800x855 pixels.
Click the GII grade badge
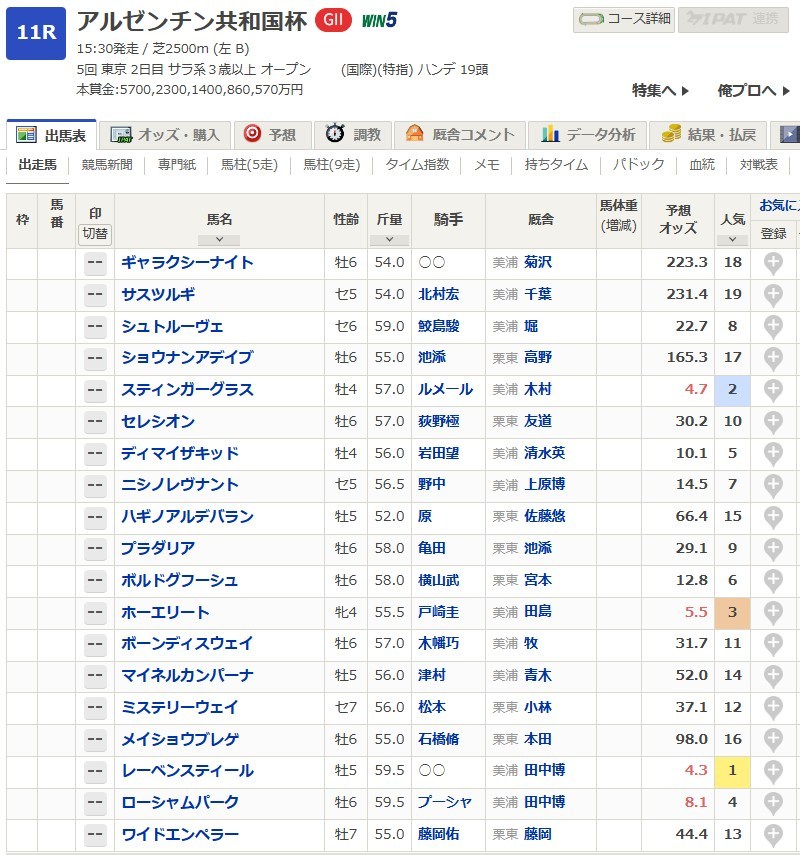point(332,20)
